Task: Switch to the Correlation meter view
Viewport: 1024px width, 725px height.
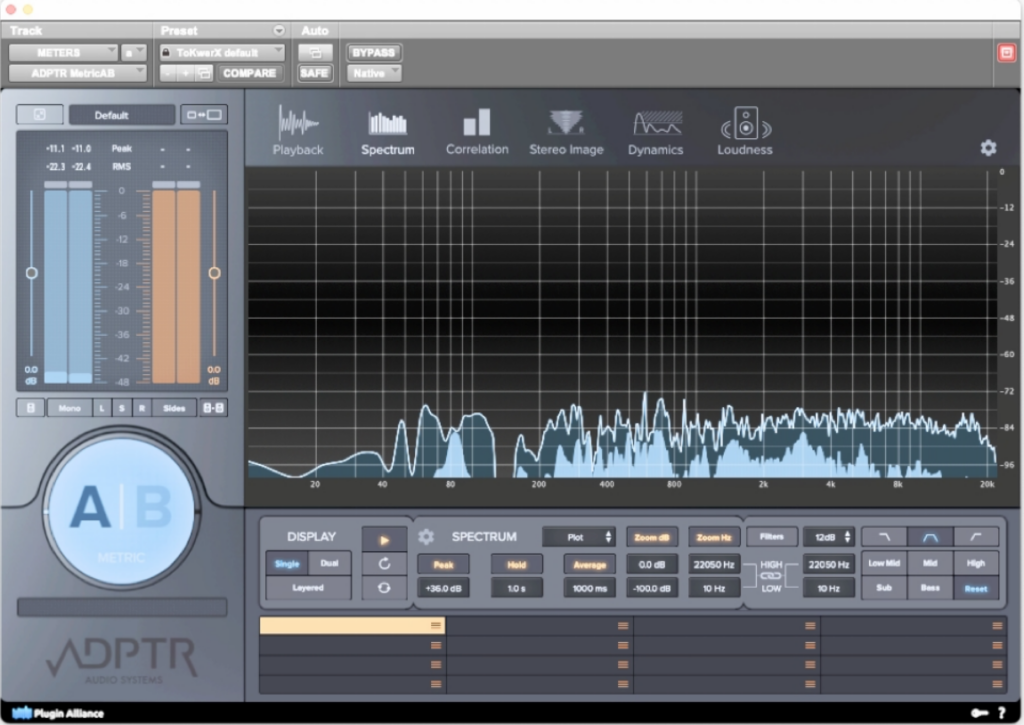Action: point(477,131)
